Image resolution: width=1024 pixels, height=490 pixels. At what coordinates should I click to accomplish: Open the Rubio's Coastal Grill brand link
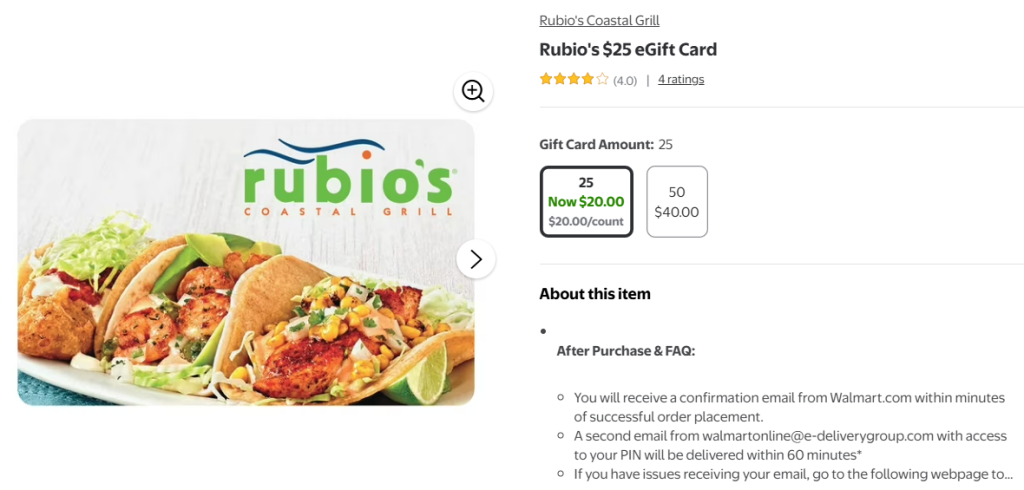599,20
